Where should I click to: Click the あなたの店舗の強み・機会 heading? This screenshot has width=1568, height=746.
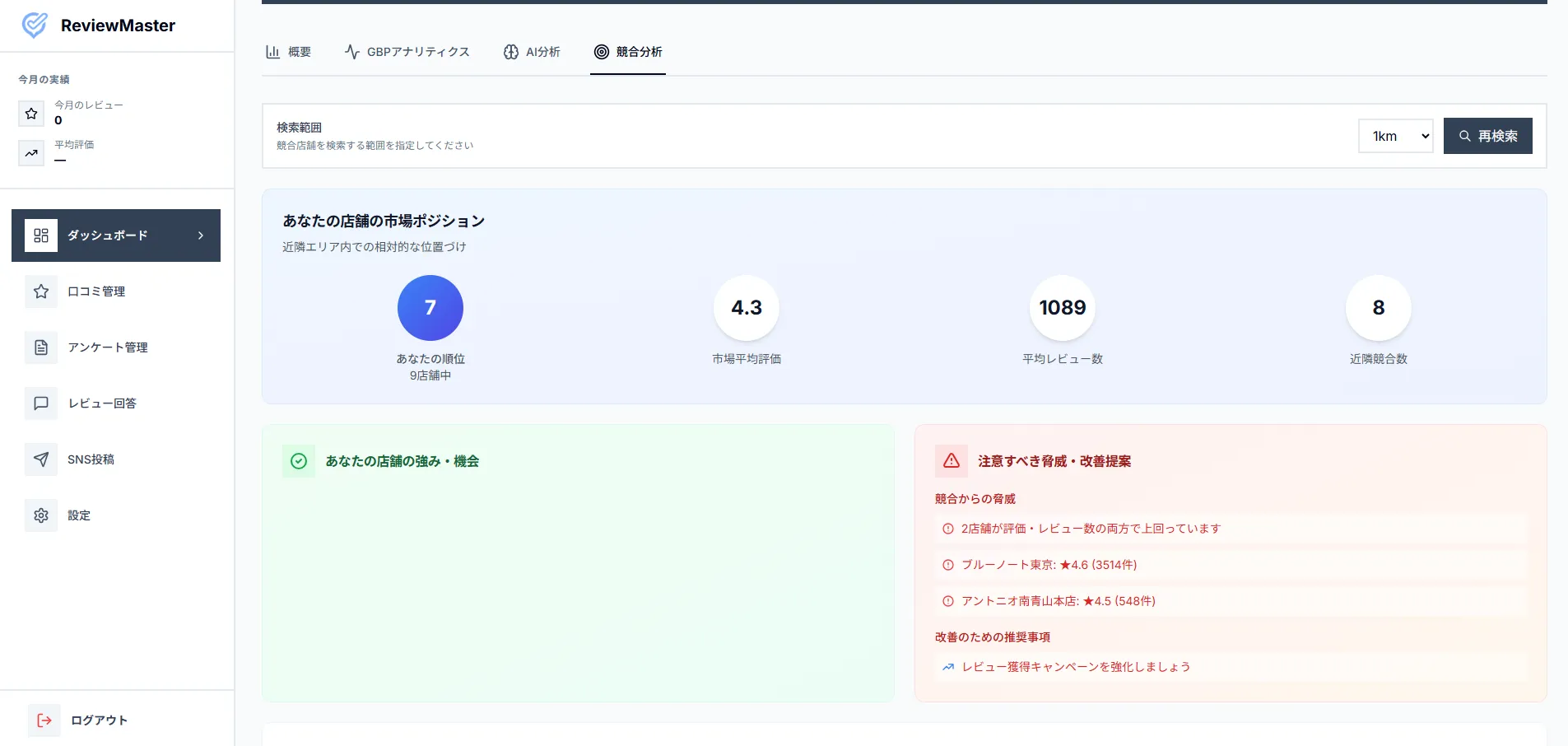click(402, 461)
